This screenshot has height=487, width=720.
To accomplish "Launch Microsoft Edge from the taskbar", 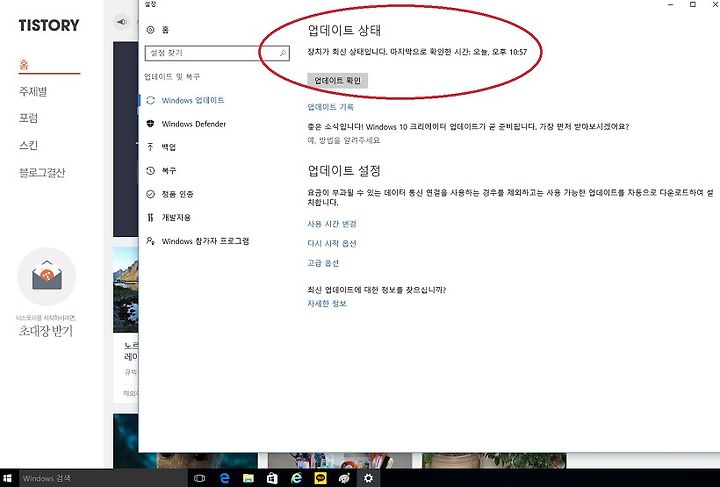I will pos(225,478).
